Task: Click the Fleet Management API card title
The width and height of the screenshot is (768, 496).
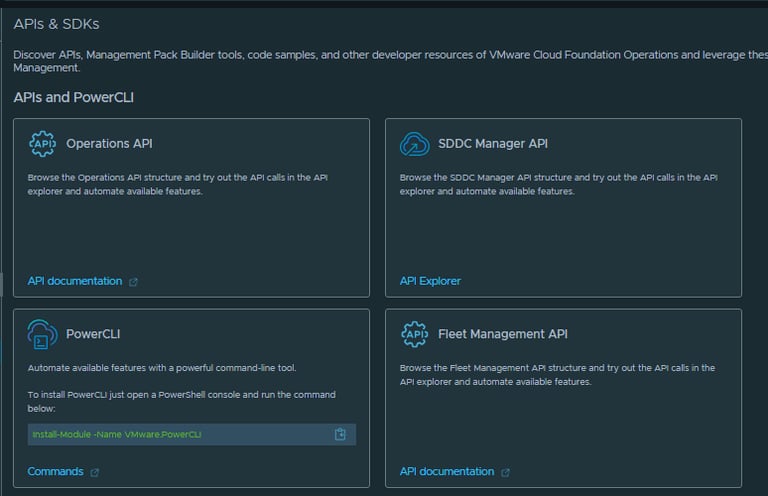Action: 503,334
